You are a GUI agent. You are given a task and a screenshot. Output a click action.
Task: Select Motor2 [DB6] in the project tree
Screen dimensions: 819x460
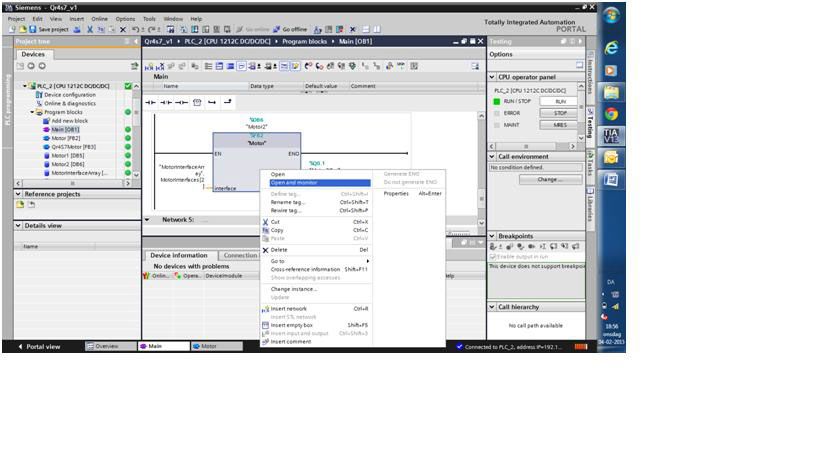pyautogui.click(x=67, y=164)
